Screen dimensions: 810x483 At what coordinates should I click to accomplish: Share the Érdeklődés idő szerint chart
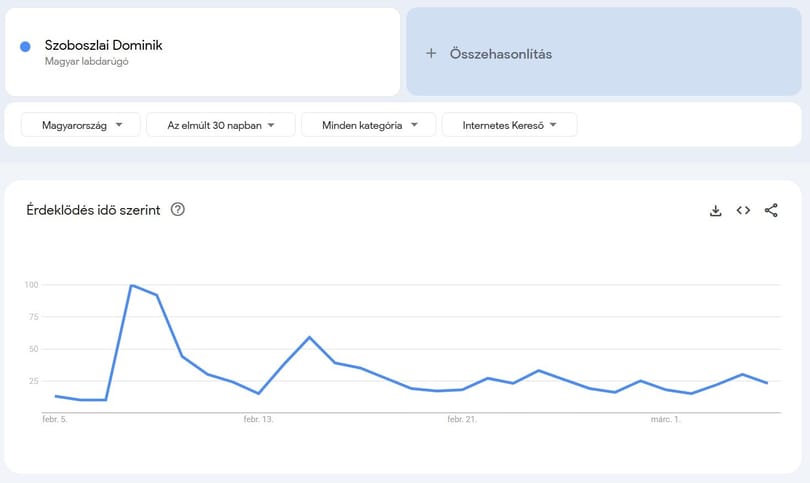[771, 210]
